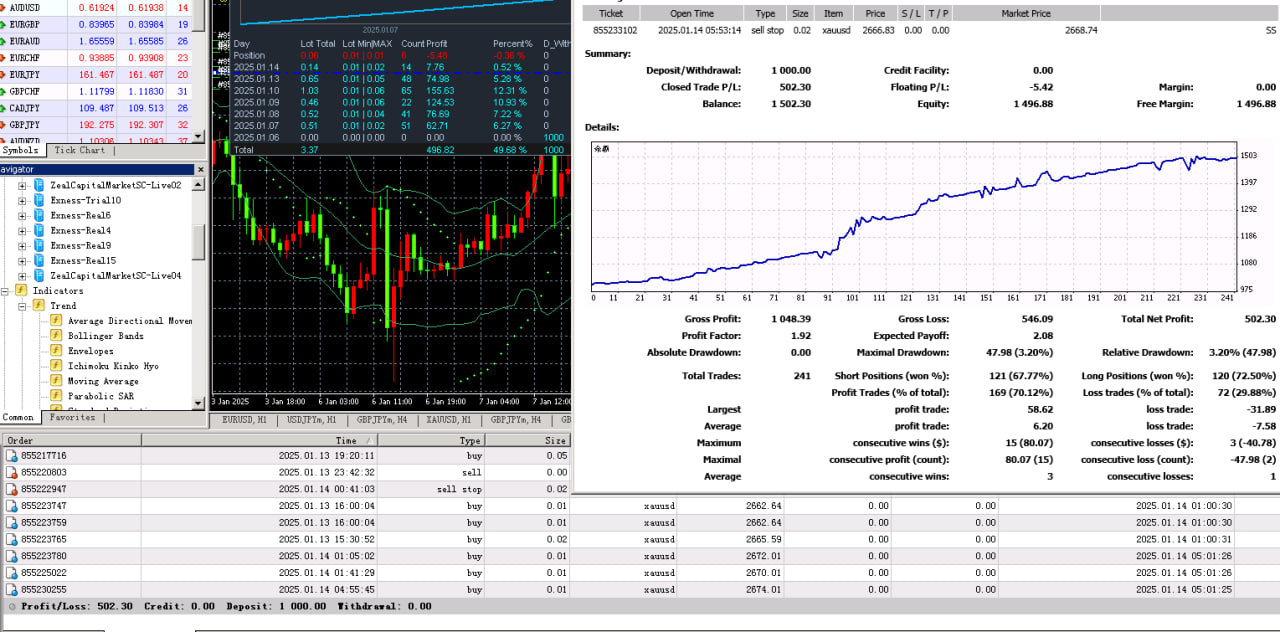Viewport: 1280px width, 632px height.
Task: Close the Navigator panel
Action: point(200,169)
